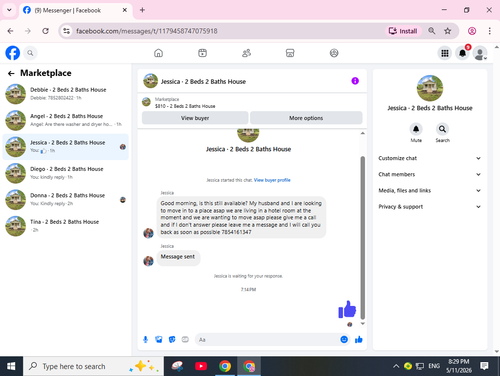Viewport: 500px width, 376px height.
Task: Navigate back in Chrome
Action: click(x=11, y=31)
